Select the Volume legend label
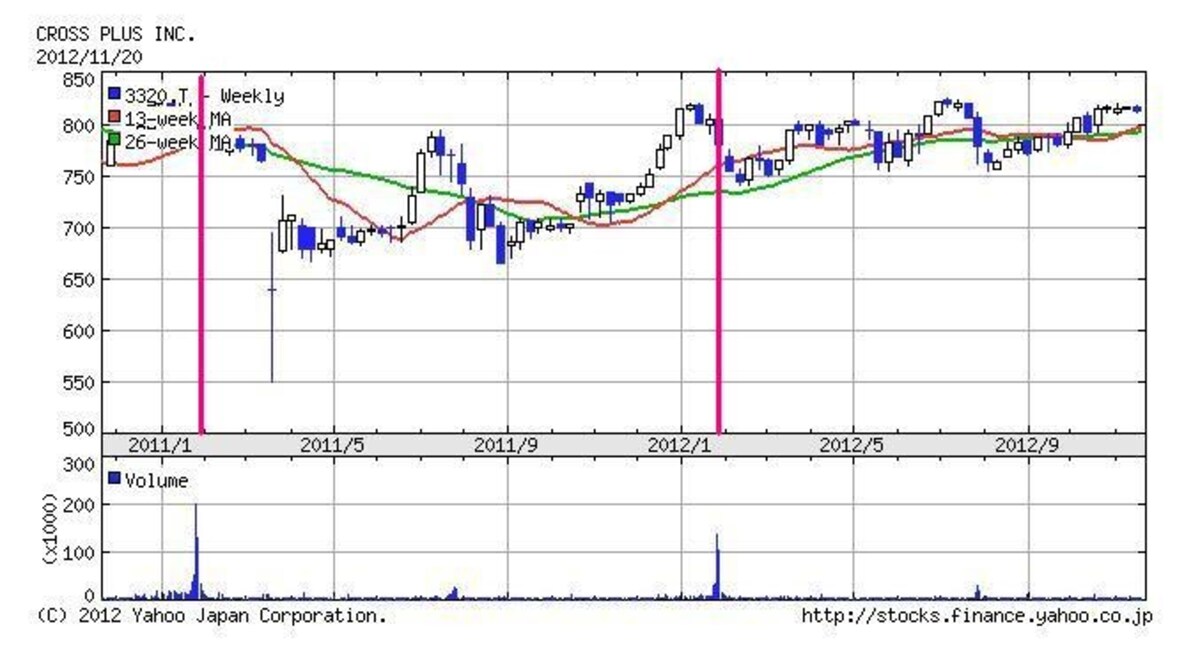 click(156, 480)
